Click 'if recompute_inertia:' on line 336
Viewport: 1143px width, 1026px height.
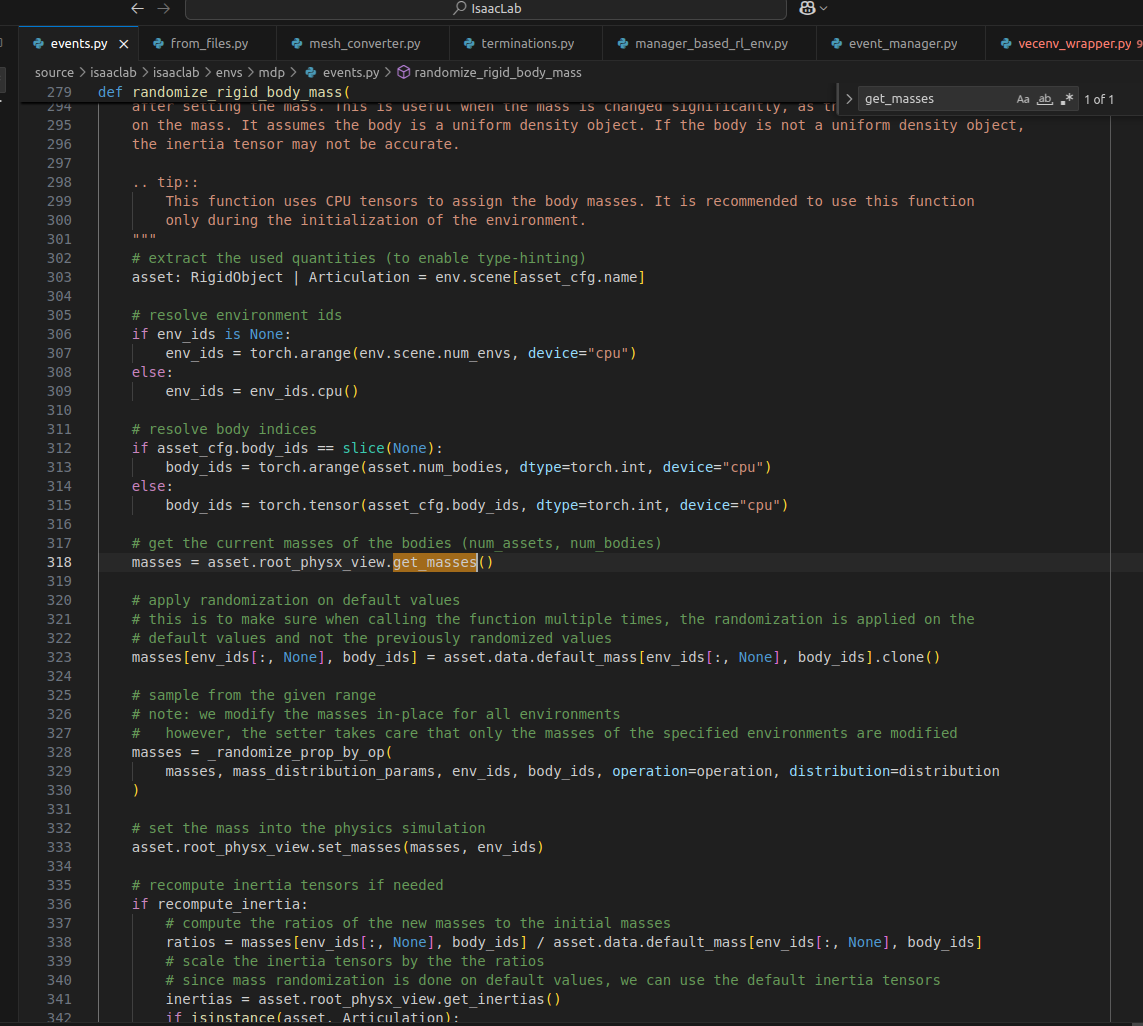point(219,903)
